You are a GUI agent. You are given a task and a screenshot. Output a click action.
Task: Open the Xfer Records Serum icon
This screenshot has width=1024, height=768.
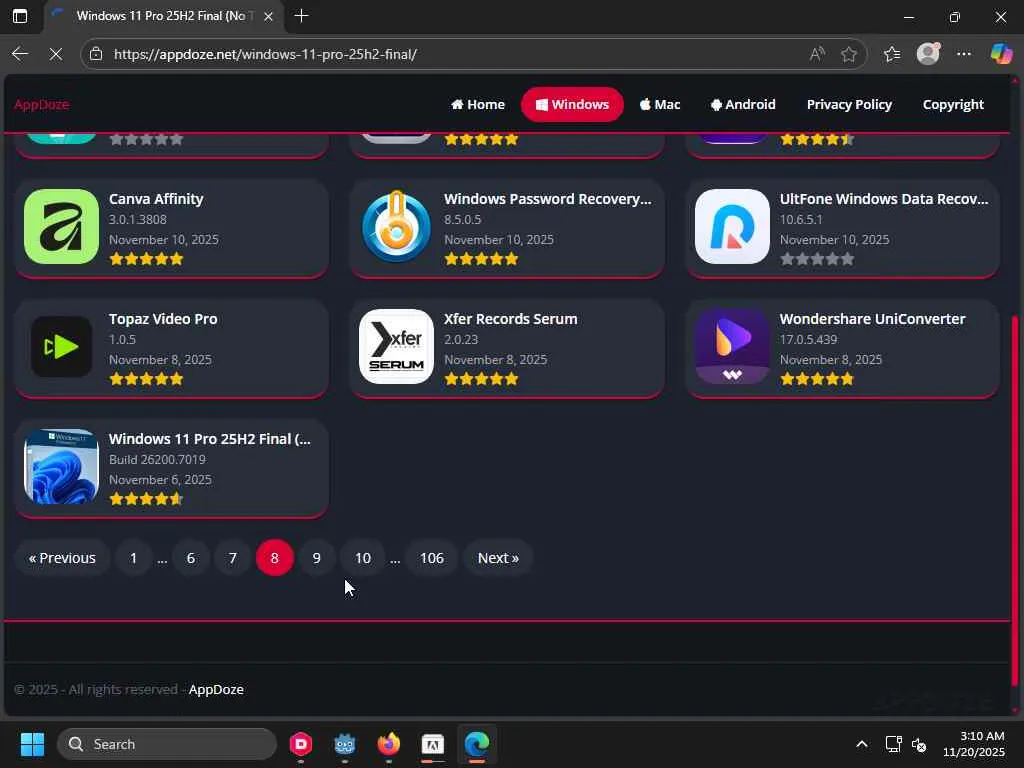[396, 347]
